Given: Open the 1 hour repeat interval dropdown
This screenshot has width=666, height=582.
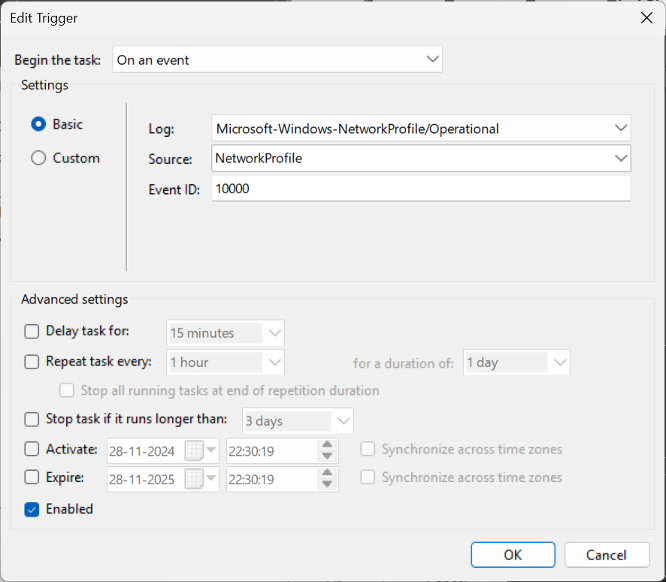Looking at the screenshot, I should point(225,362).
